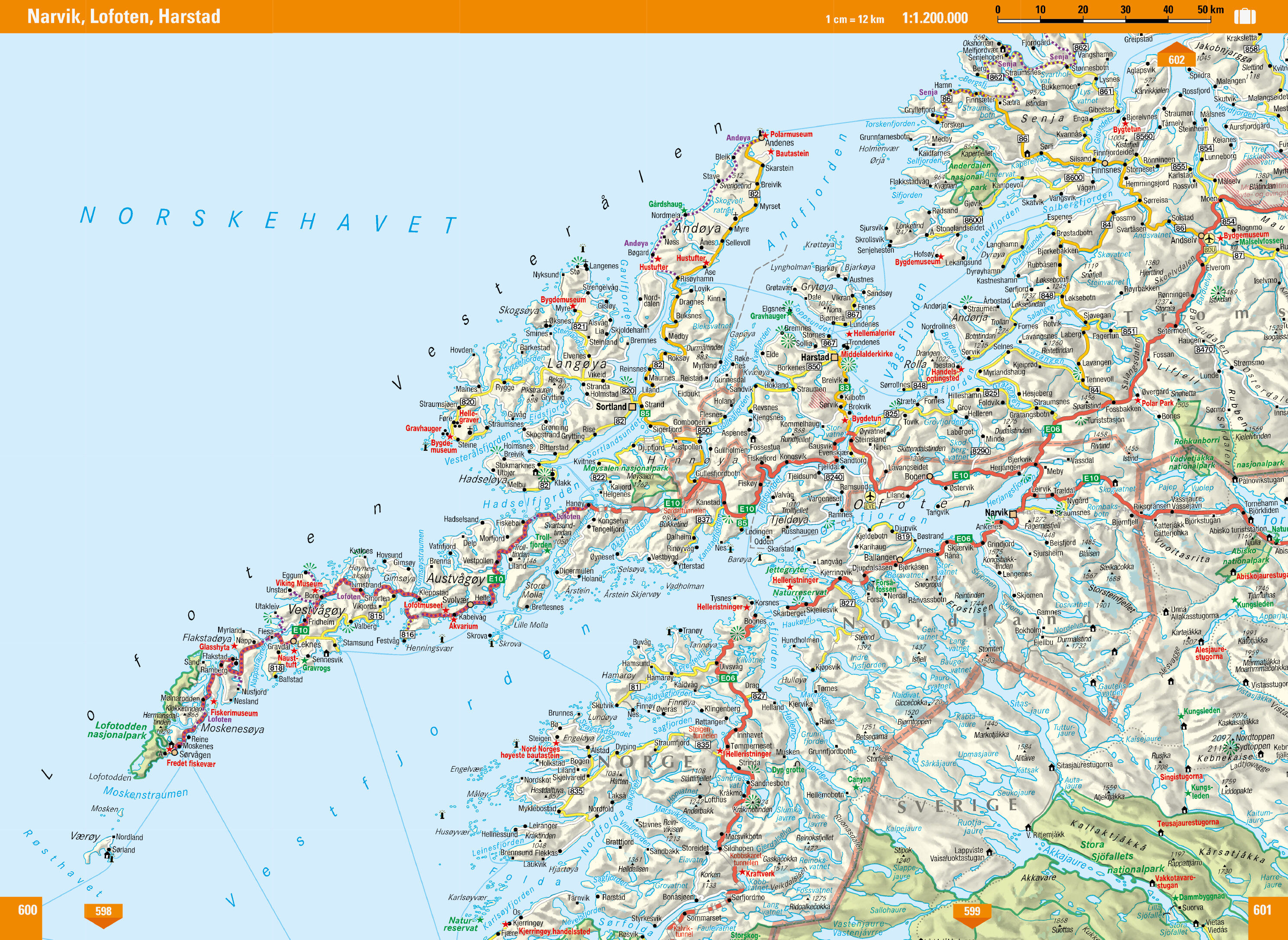1288x940 pixels.
Task: Click the red star beside Polar Park
Action: (x=1137, y=401)
